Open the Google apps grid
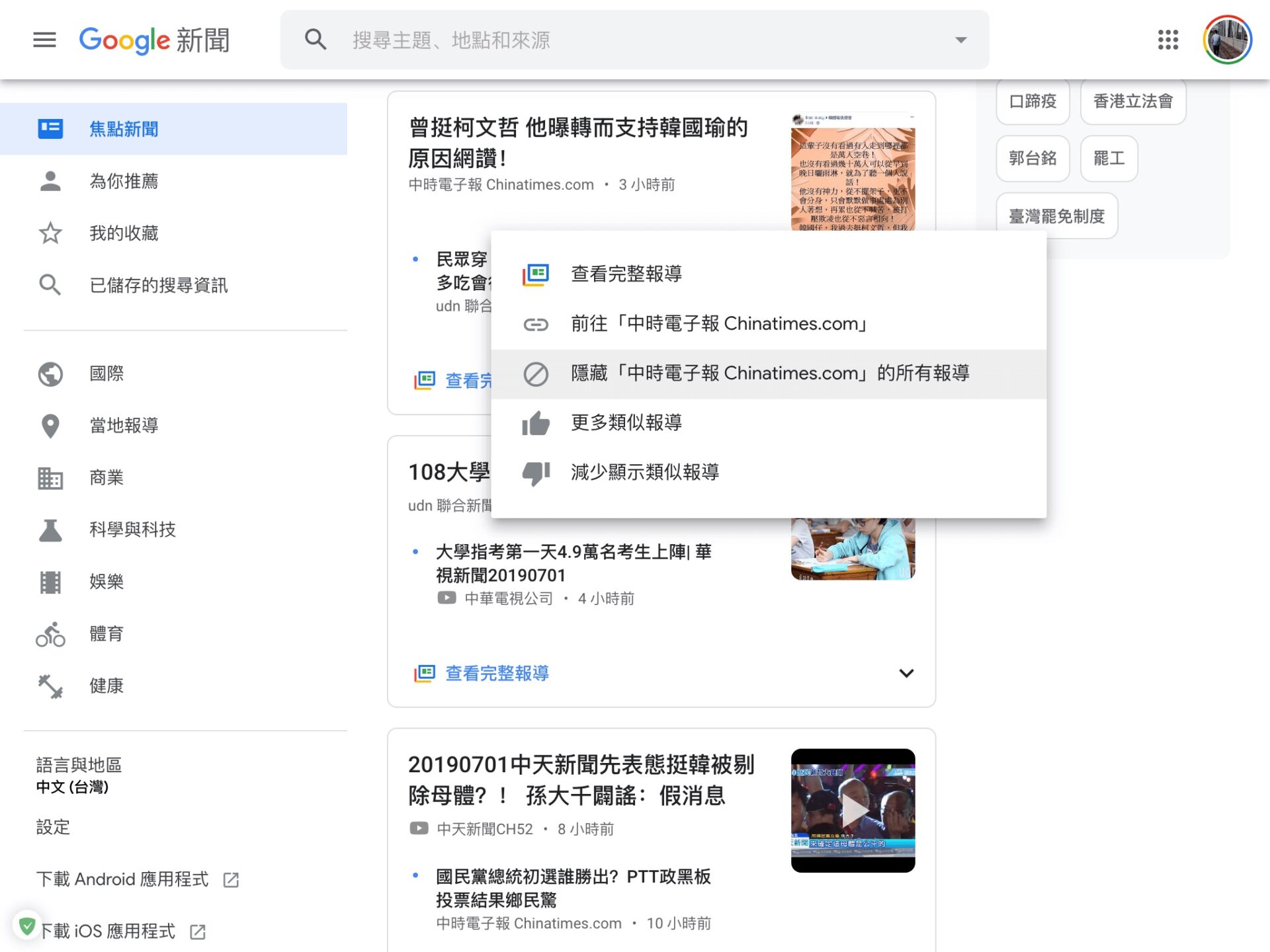The width and height of the screenshot is (1270, 952). (1168, 40)
